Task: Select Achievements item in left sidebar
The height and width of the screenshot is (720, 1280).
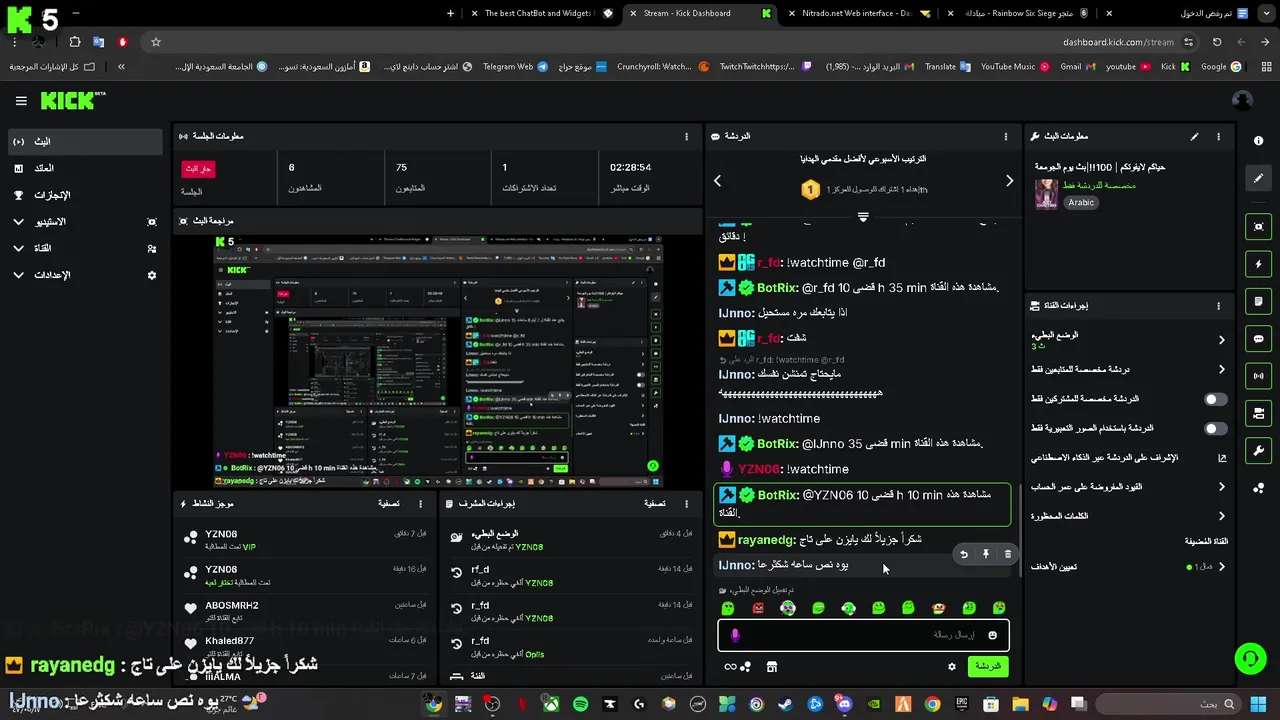Action: 85,195
